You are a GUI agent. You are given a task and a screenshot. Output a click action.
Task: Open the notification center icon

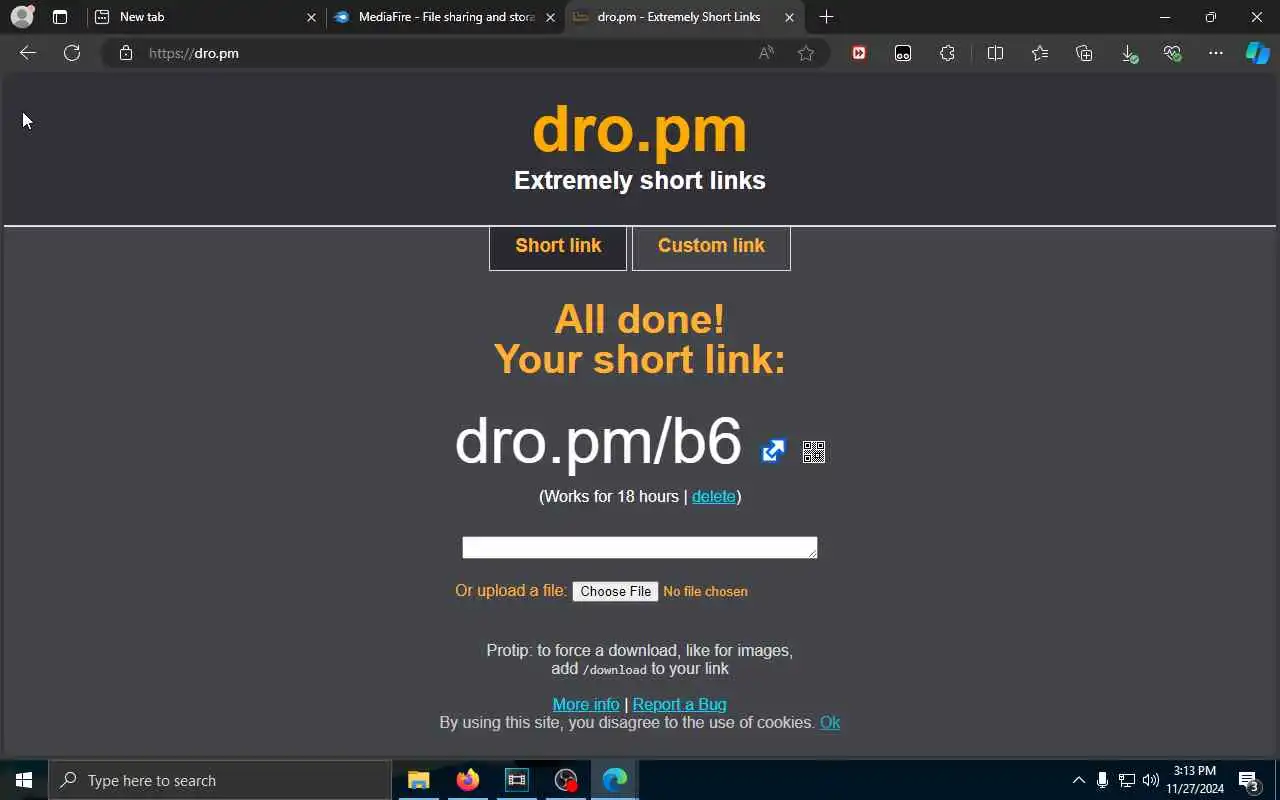[1248, 780]
